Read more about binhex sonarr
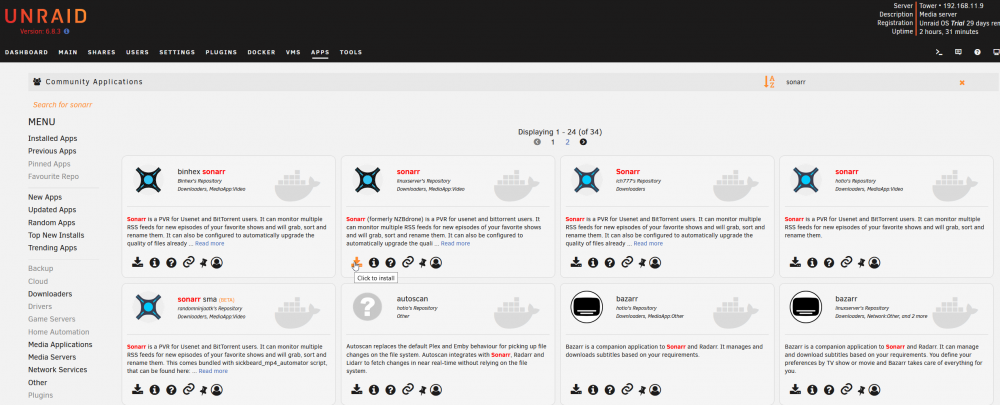 point(210,244)
